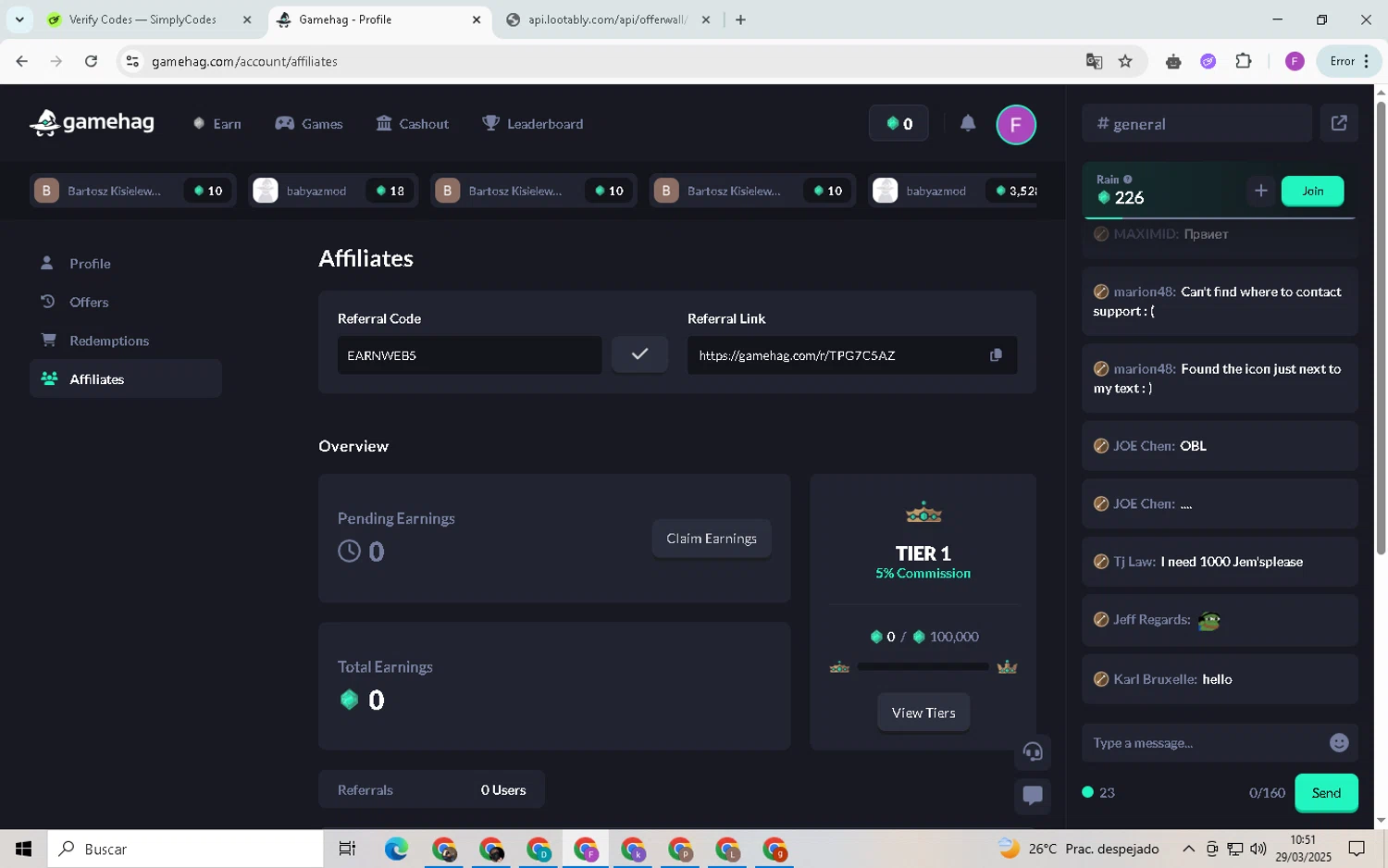Click babyazmod ticker card with 18
The width and height of the screenshot is (1388, 868).
pos(333,191)
